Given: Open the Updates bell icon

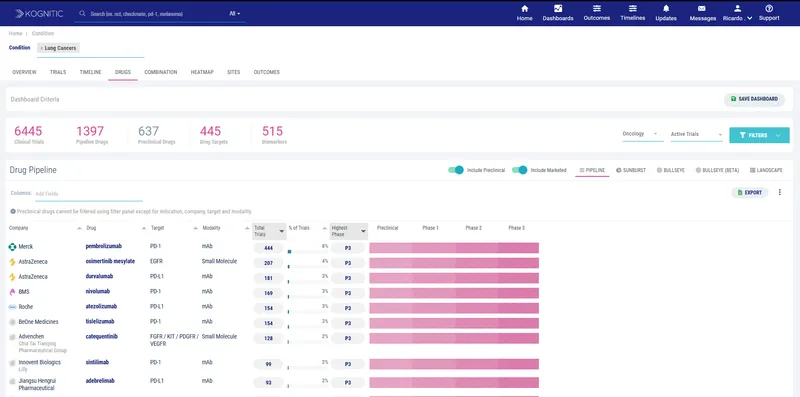Looking at the screenshot, I should point(666,9).
